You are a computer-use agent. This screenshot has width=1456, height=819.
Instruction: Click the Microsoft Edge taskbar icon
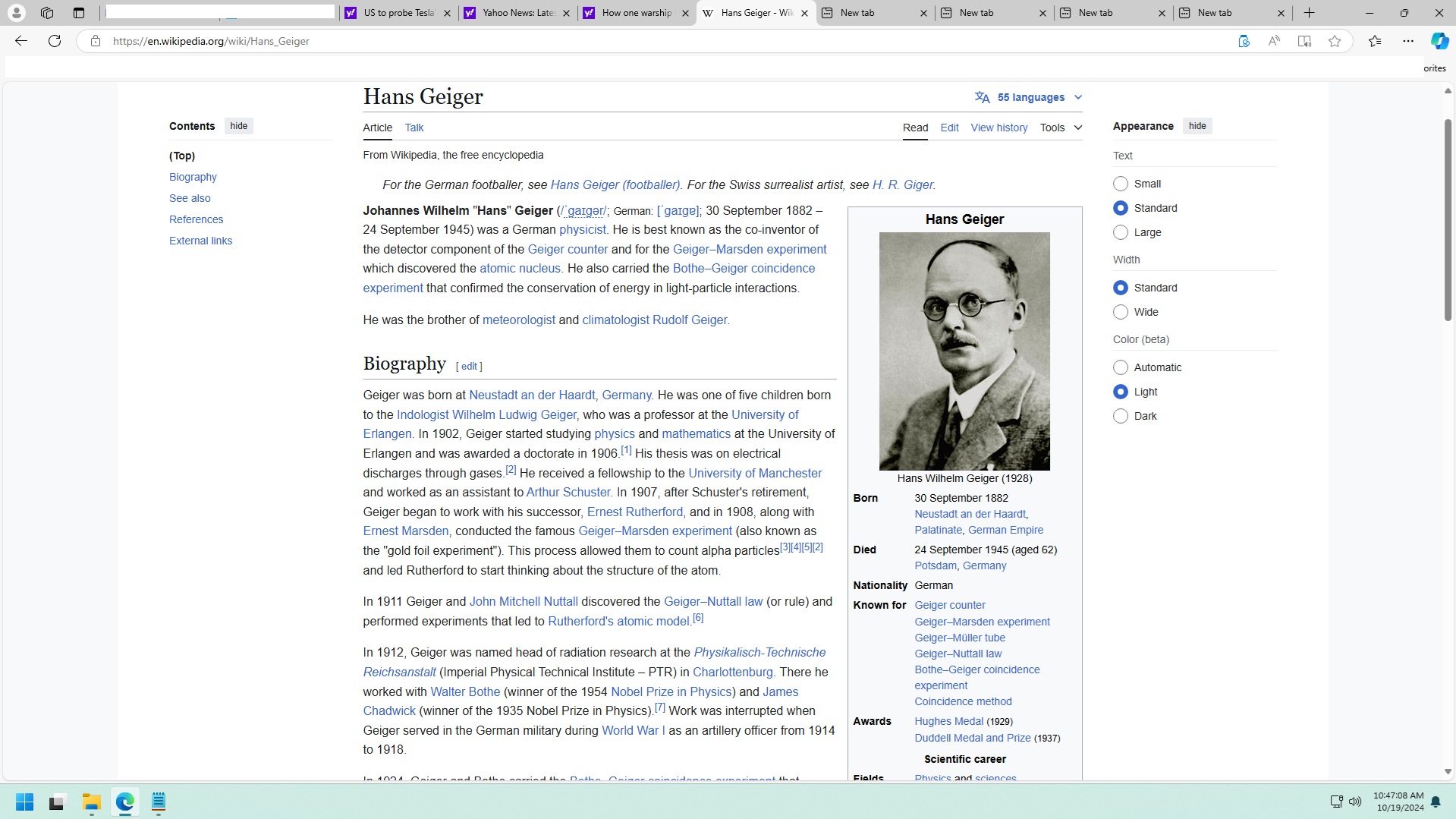(125, 802)
